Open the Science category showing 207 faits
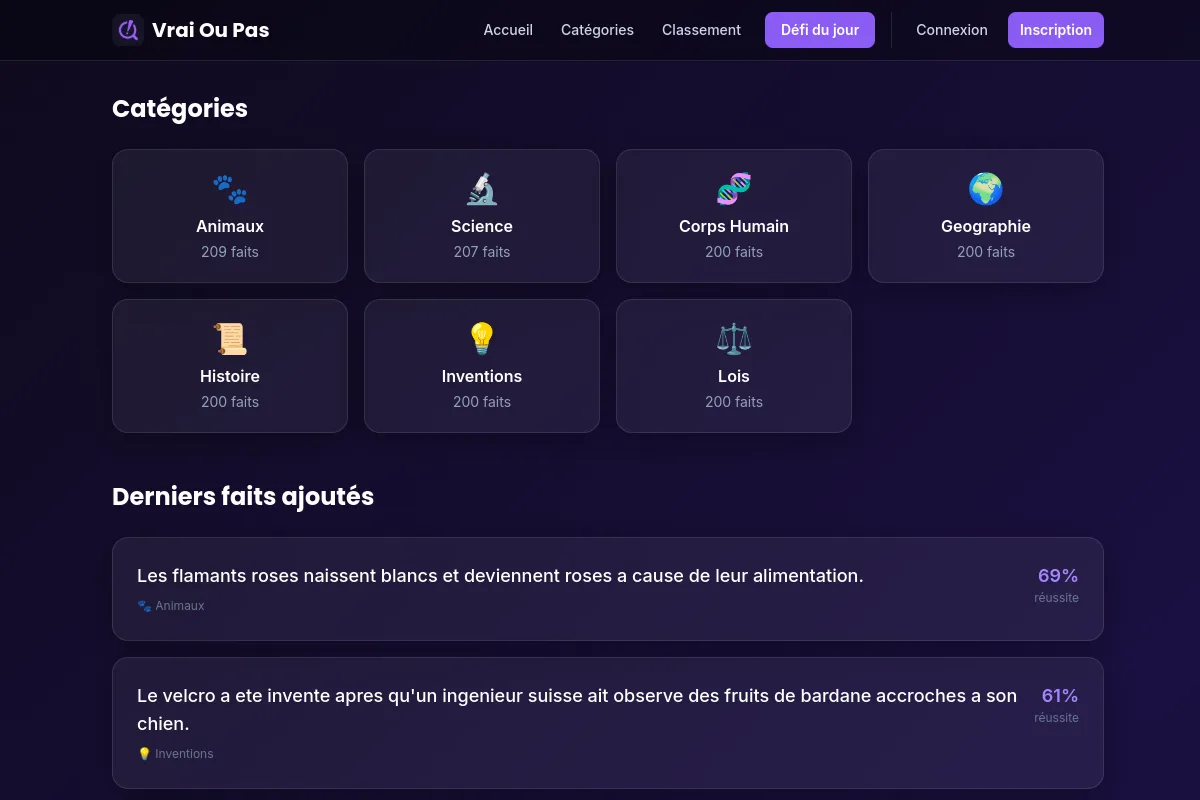1200x800 pixels. [x=482, y=216]
